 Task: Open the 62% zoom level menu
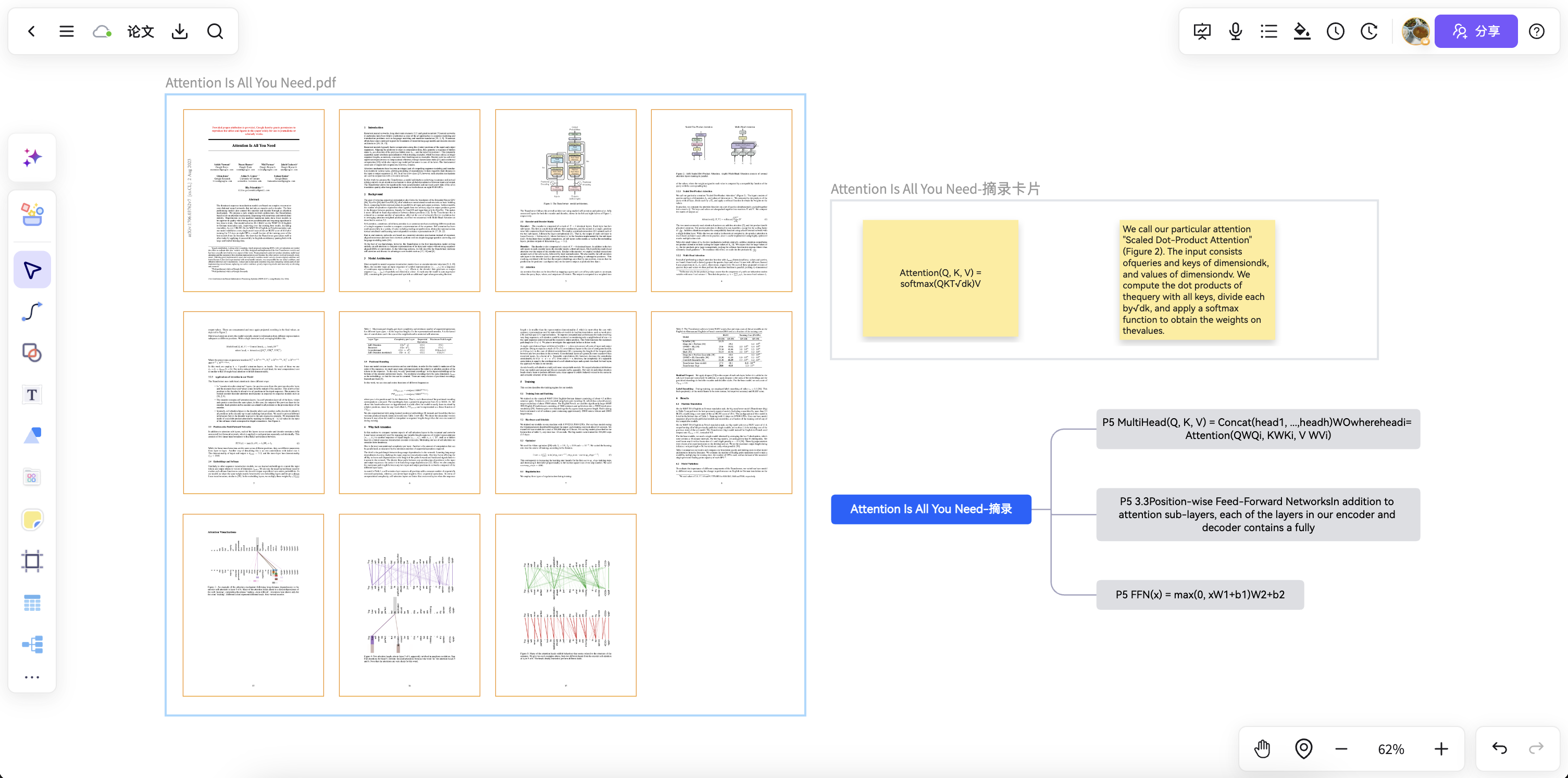(x=1391, y=749)
